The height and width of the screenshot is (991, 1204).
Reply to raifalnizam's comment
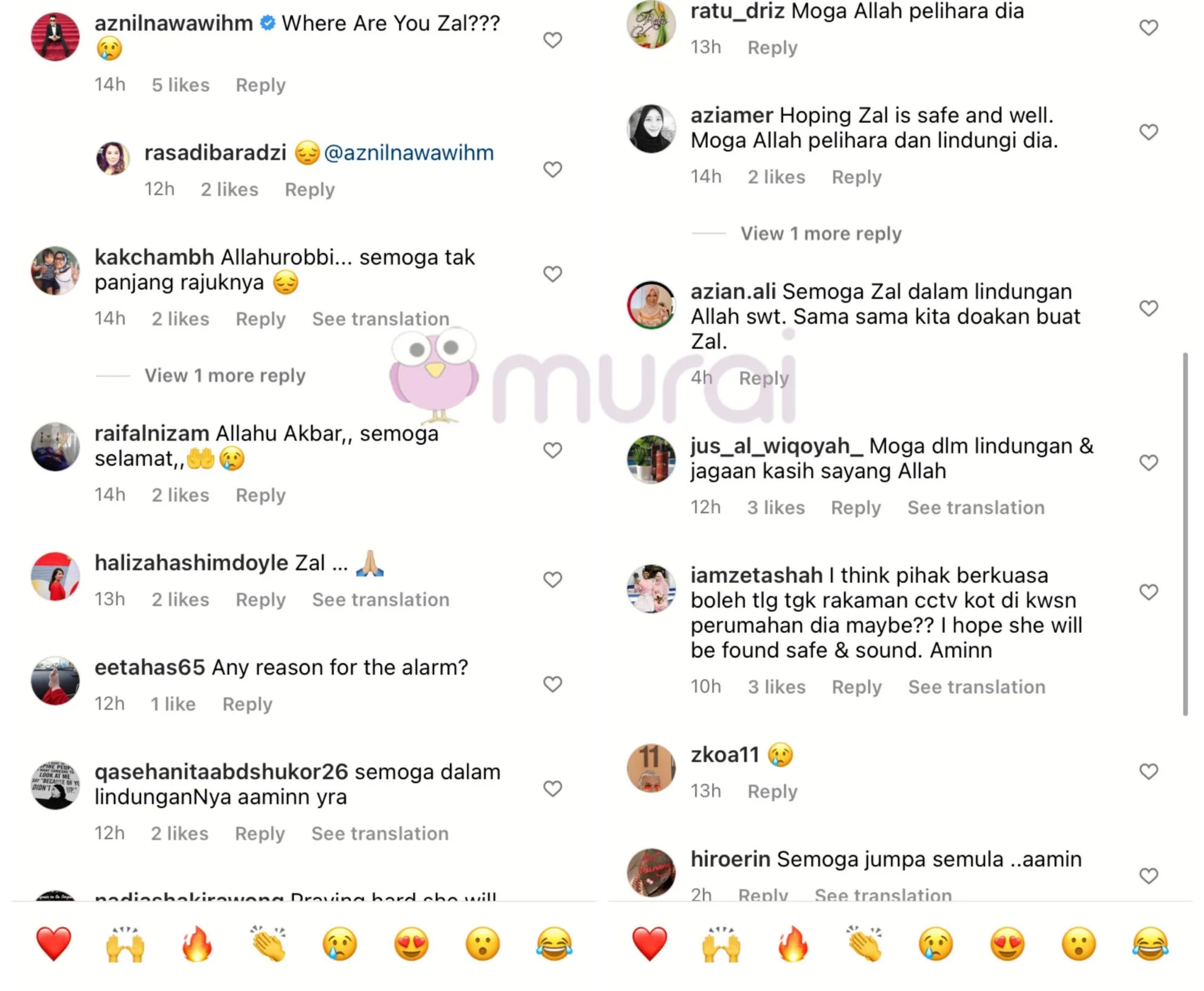(x=260, y=495)
